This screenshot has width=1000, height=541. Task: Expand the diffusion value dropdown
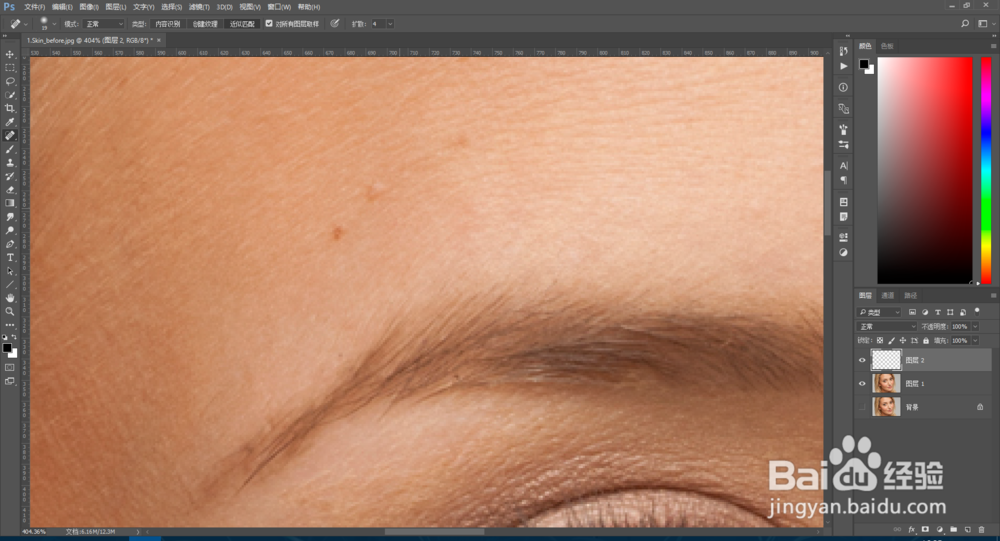pyautogui.click(x=390, y=24)
